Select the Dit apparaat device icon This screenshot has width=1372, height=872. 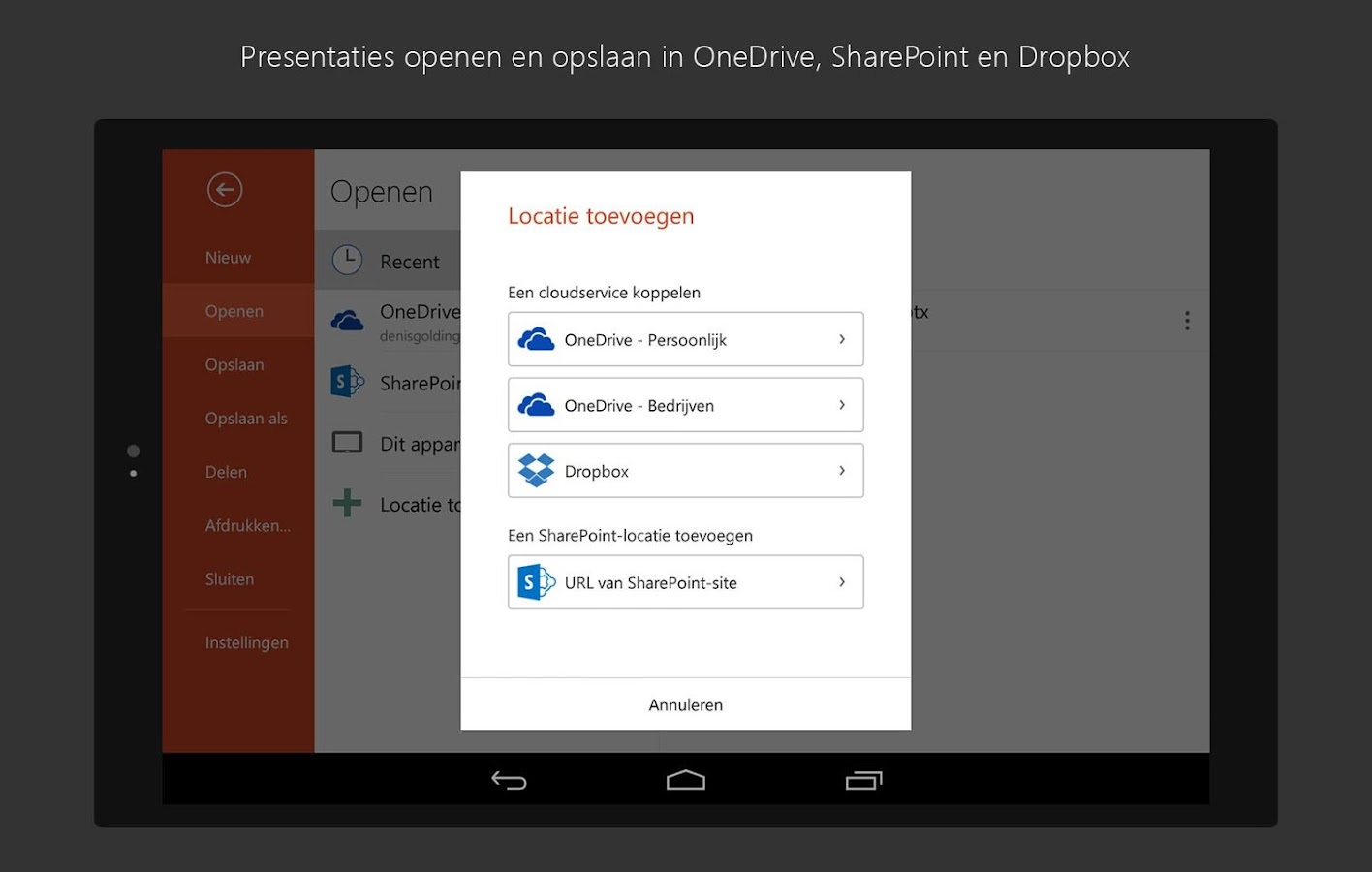[347, 441]
